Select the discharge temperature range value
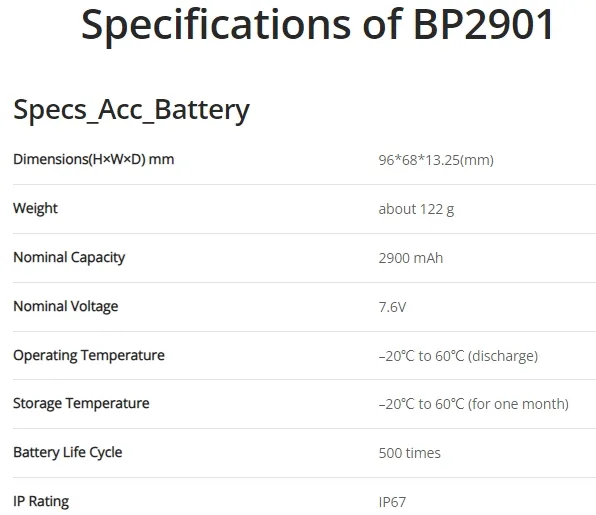This screenshot has width=596, height=515. (x=458, y=356)
